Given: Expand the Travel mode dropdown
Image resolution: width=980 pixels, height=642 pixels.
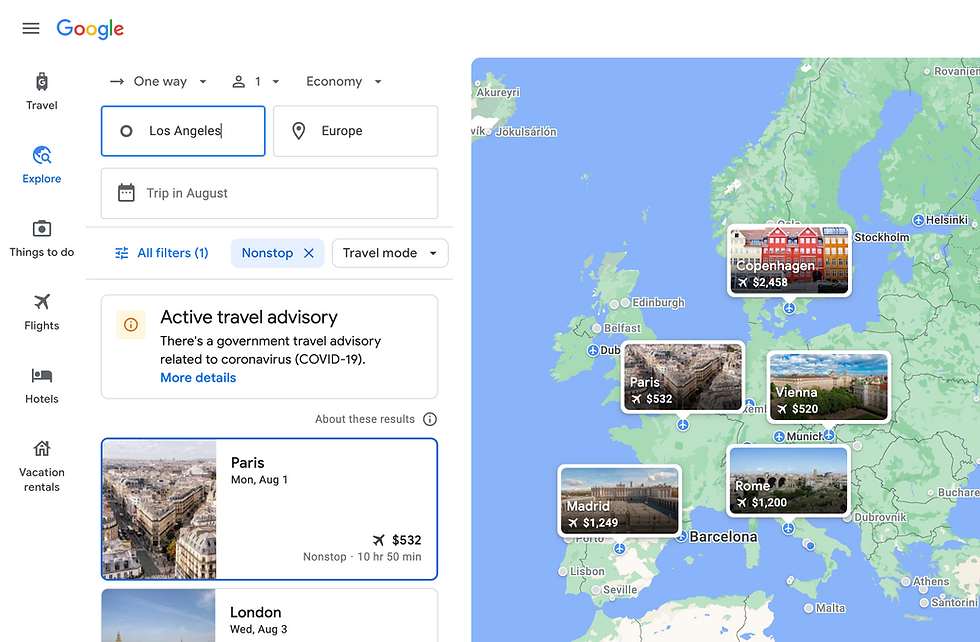Looking at the screenshot, I should 390,253.
